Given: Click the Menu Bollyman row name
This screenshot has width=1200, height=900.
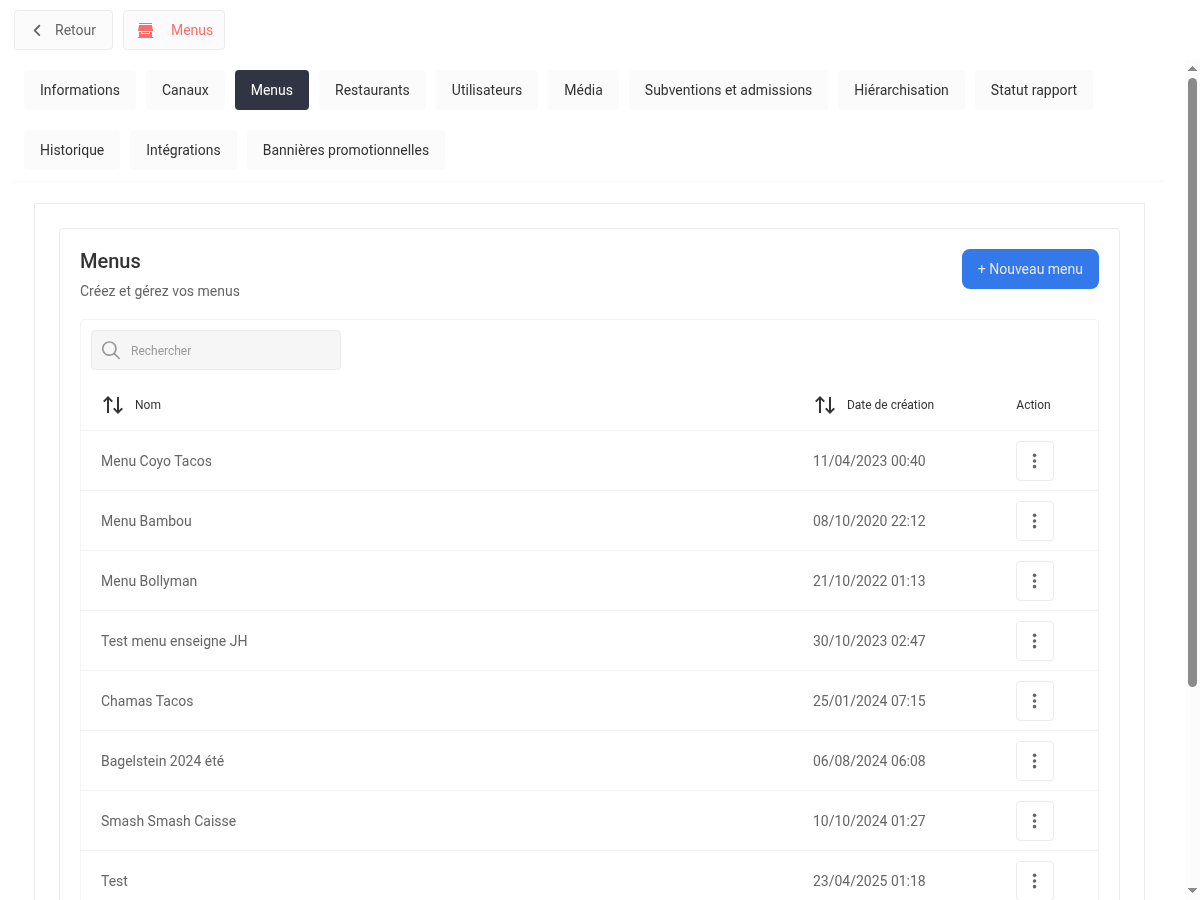Looking at the screenshot, I should point(149,581).
